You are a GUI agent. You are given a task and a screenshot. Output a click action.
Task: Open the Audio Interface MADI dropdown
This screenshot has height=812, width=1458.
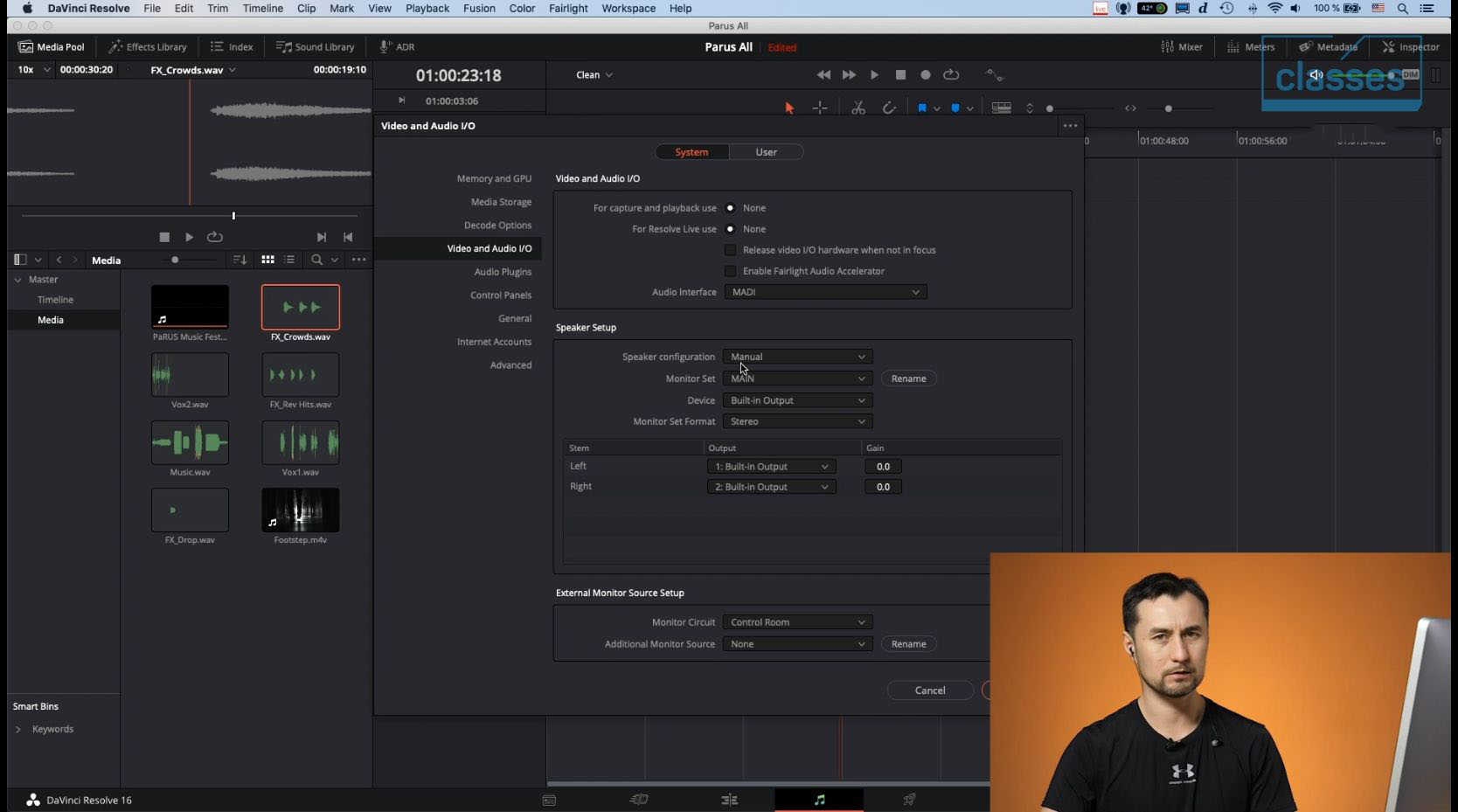[825, 292]
